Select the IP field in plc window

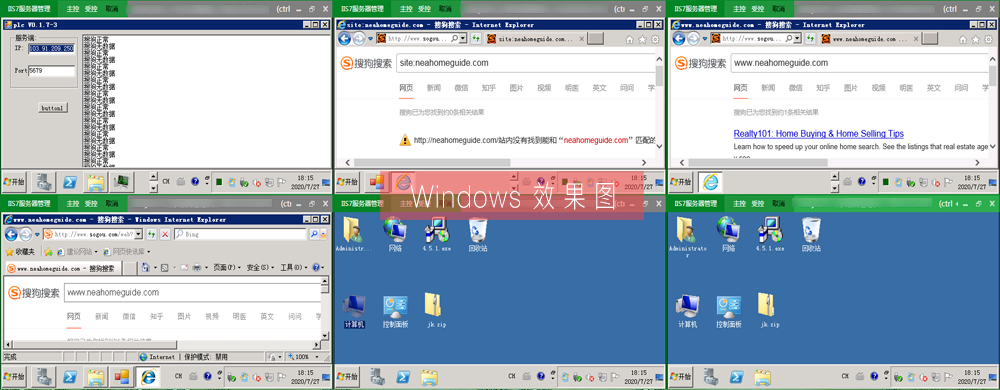[x=52, y=48]
